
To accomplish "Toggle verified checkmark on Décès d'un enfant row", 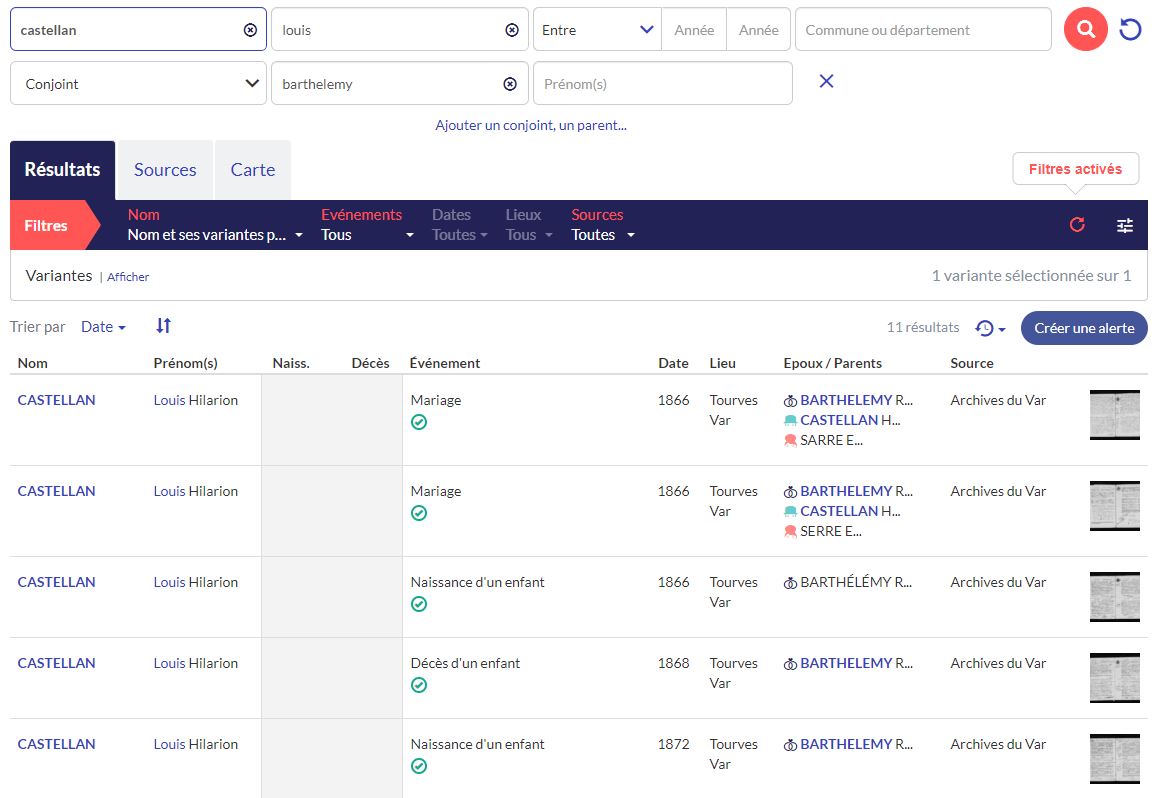I will (x=419, y=685).
